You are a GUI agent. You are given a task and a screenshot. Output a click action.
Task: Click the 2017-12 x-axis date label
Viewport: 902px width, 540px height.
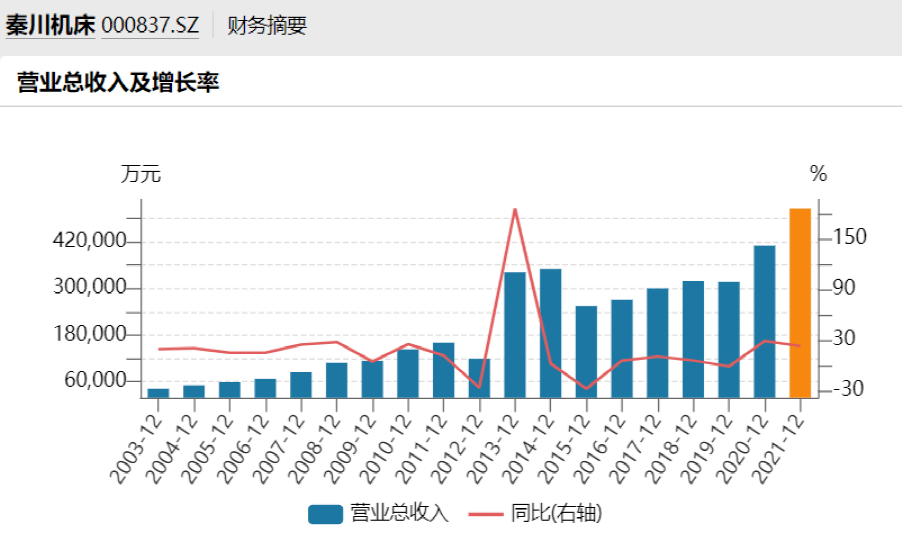635,449
